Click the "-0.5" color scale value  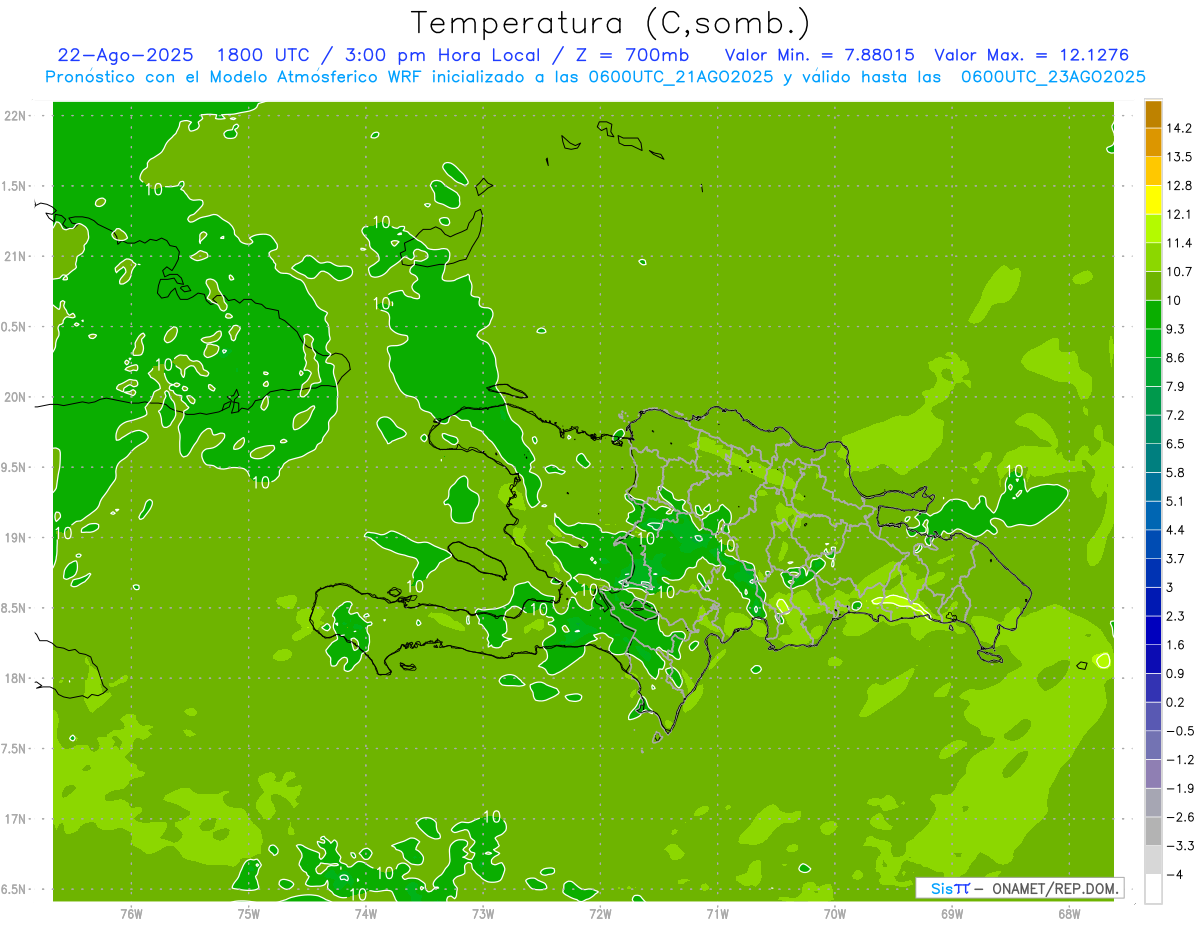pyautogui.click(x=1180, y=731)
